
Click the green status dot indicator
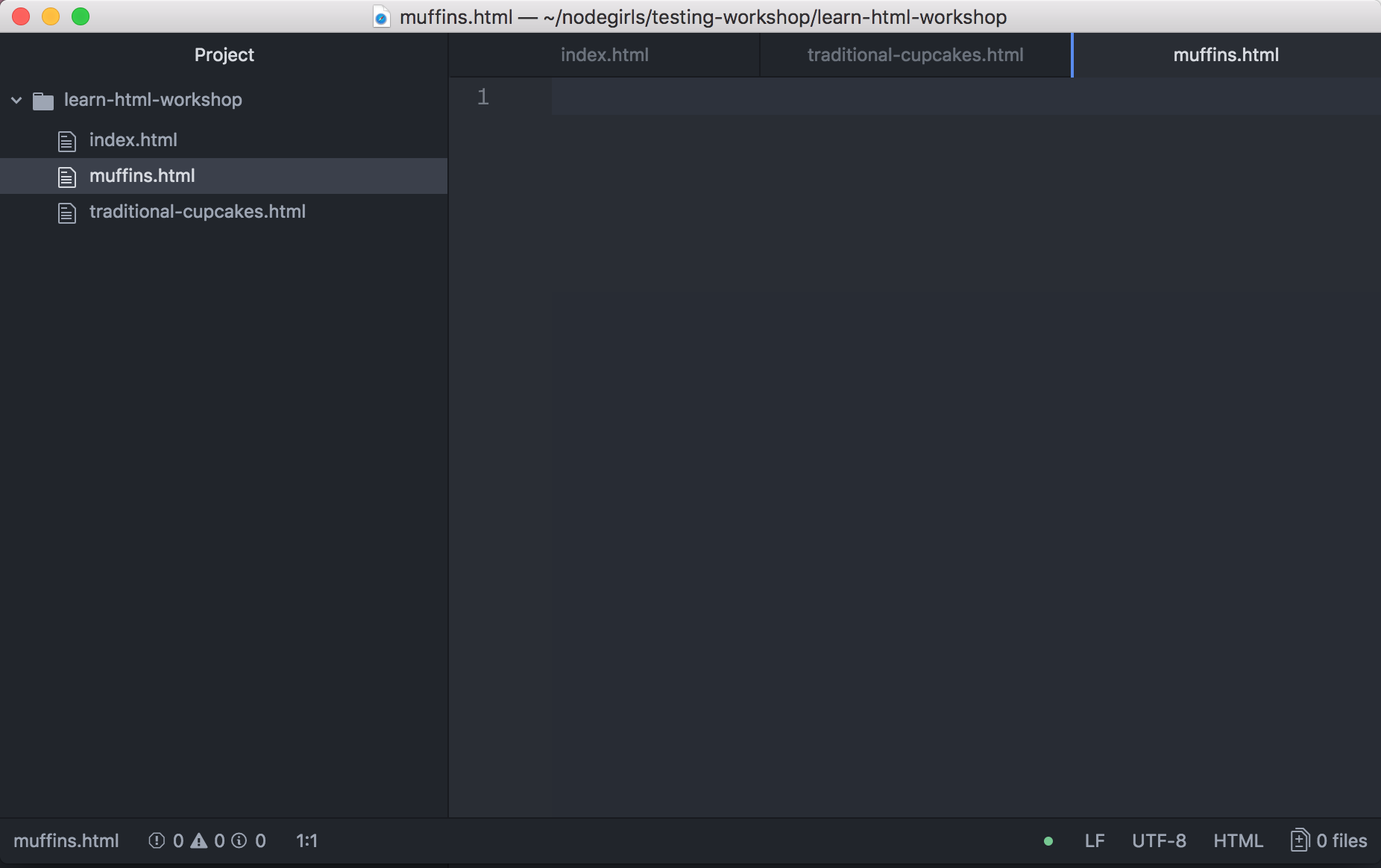pyautogui.click(x=1048, y=841)
